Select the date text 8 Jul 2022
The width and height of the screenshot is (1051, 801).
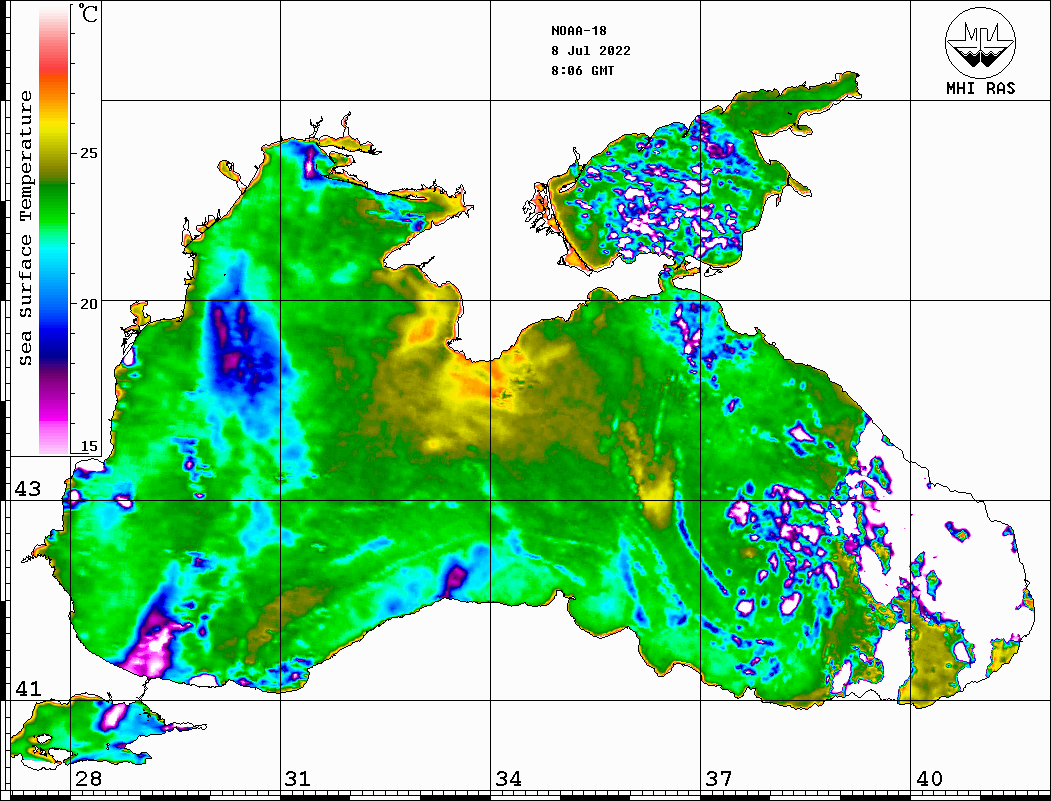[x=590, y=51]
